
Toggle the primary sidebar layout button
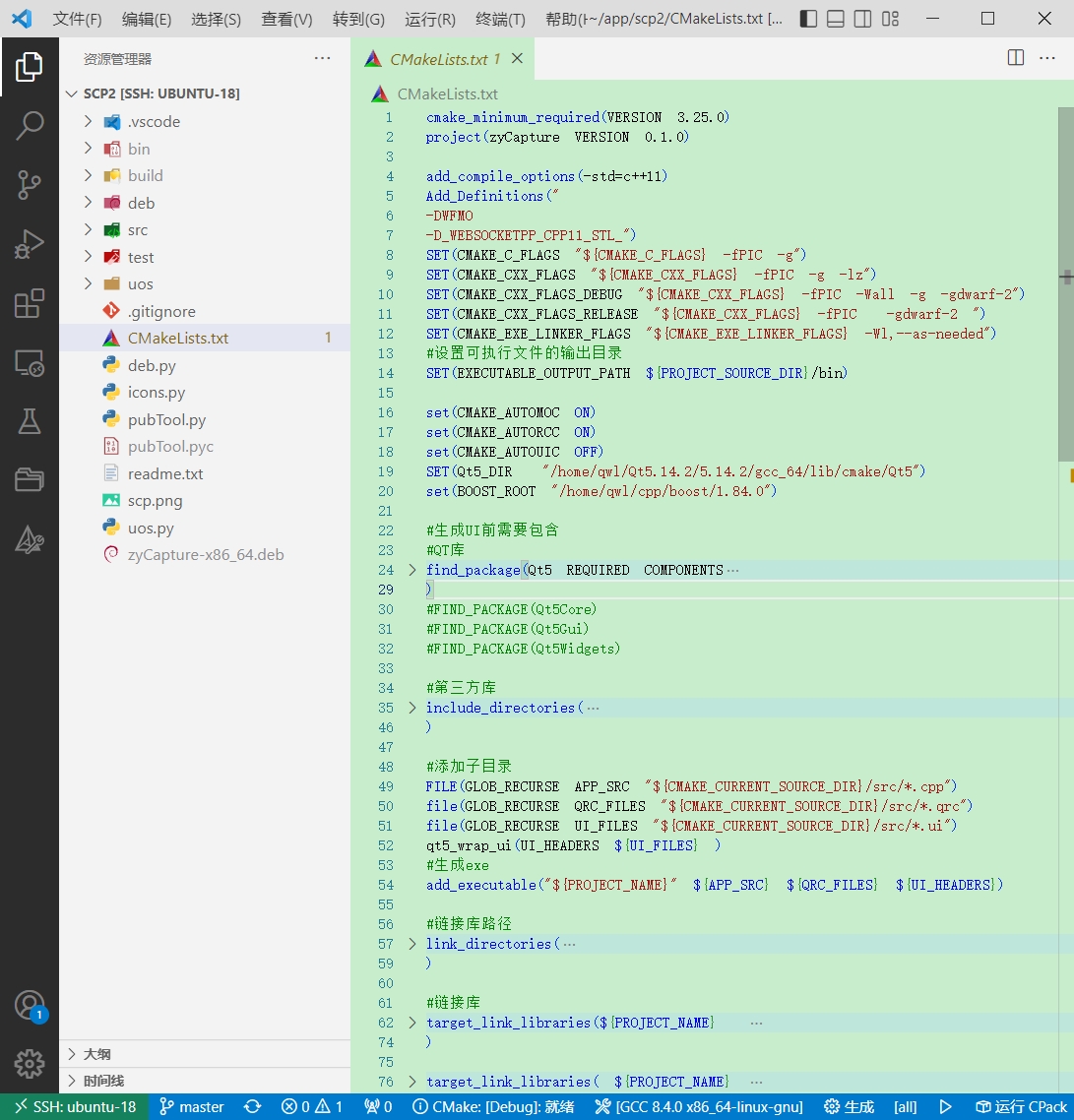[x=808, y=19]
